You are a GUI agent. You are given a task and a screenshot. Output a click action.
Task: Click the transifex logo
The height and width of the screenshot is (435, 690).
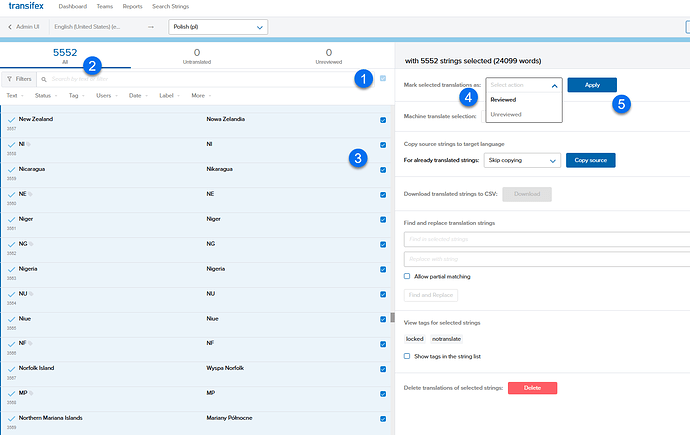[26, 6]
